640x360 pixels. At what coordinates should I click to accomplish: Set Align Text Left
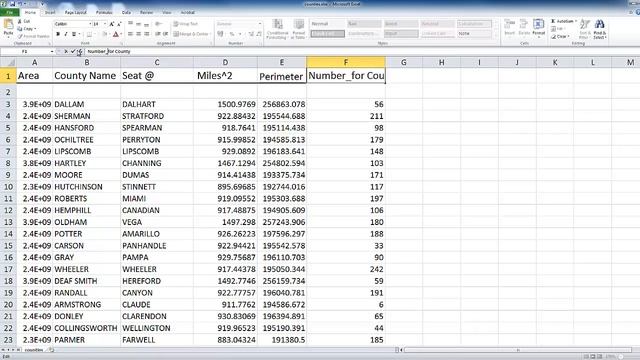(x=130, y=34)
